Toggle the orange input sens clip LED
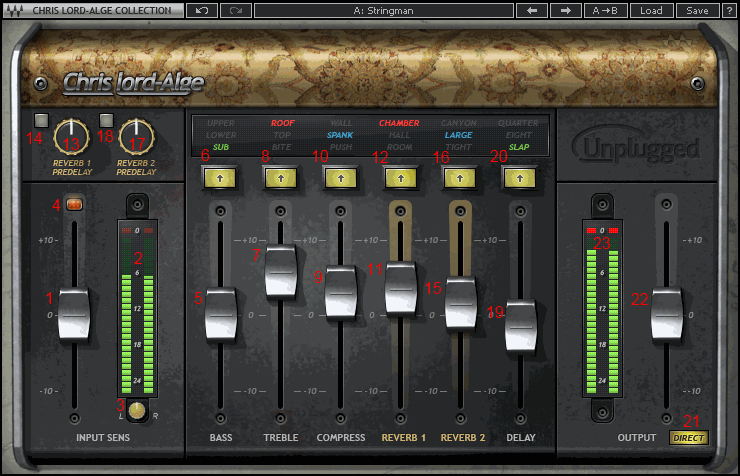The height and width of the screenshot is (476, 740). [x=74, y=205]
